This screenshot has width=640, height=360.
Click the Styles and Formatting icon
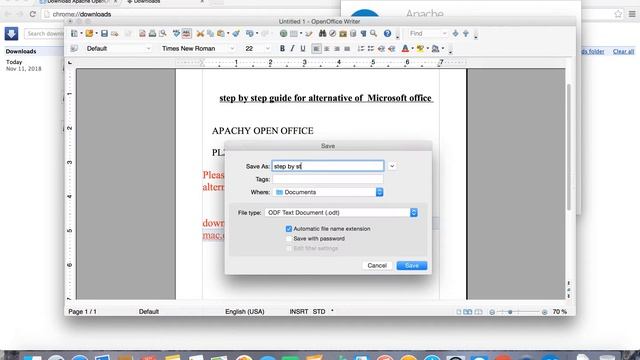click(74, 49)
